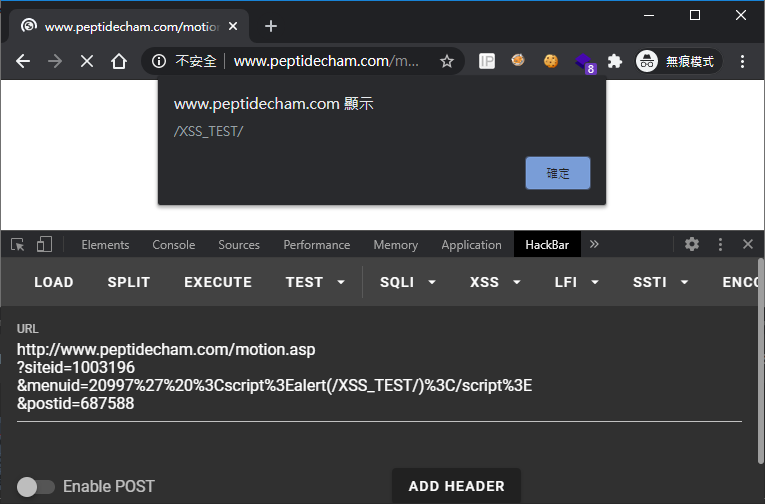Toggle the device toolbar in DevTools

44,244
